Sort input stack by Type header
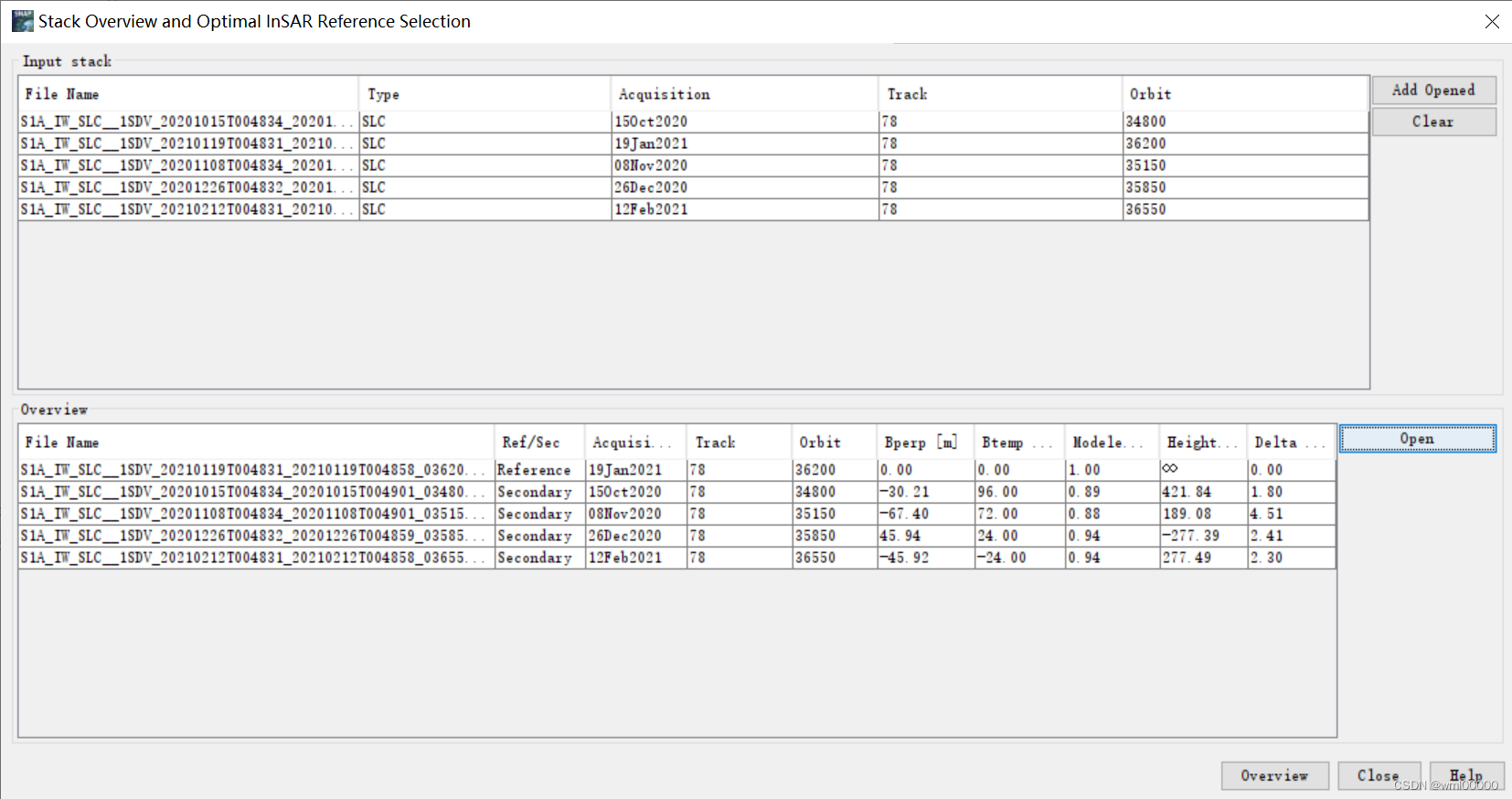 pyautogui.click(x=484, y=94)
